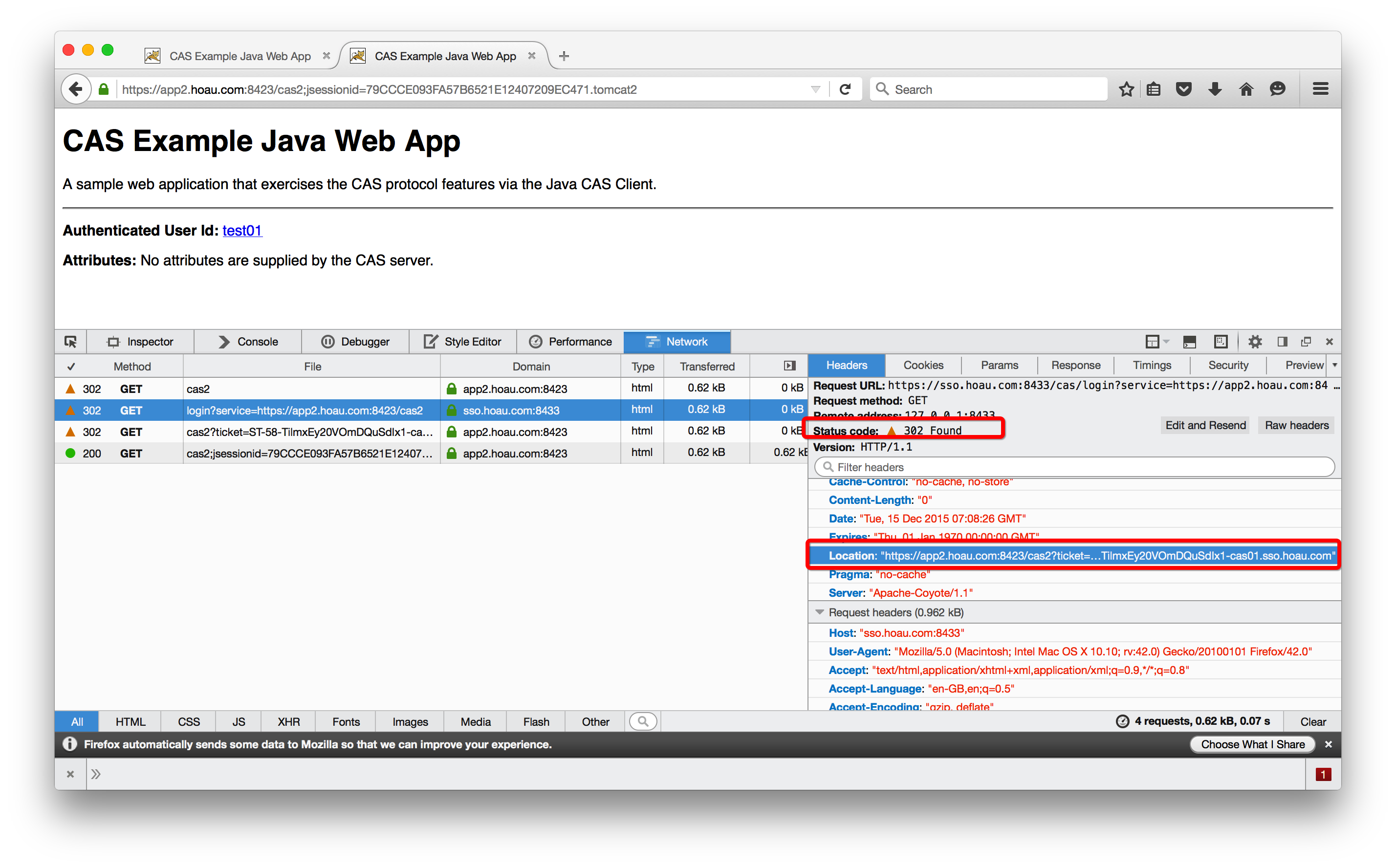Collapse the Request headers section
The image size is (1396, 868).
820,612
